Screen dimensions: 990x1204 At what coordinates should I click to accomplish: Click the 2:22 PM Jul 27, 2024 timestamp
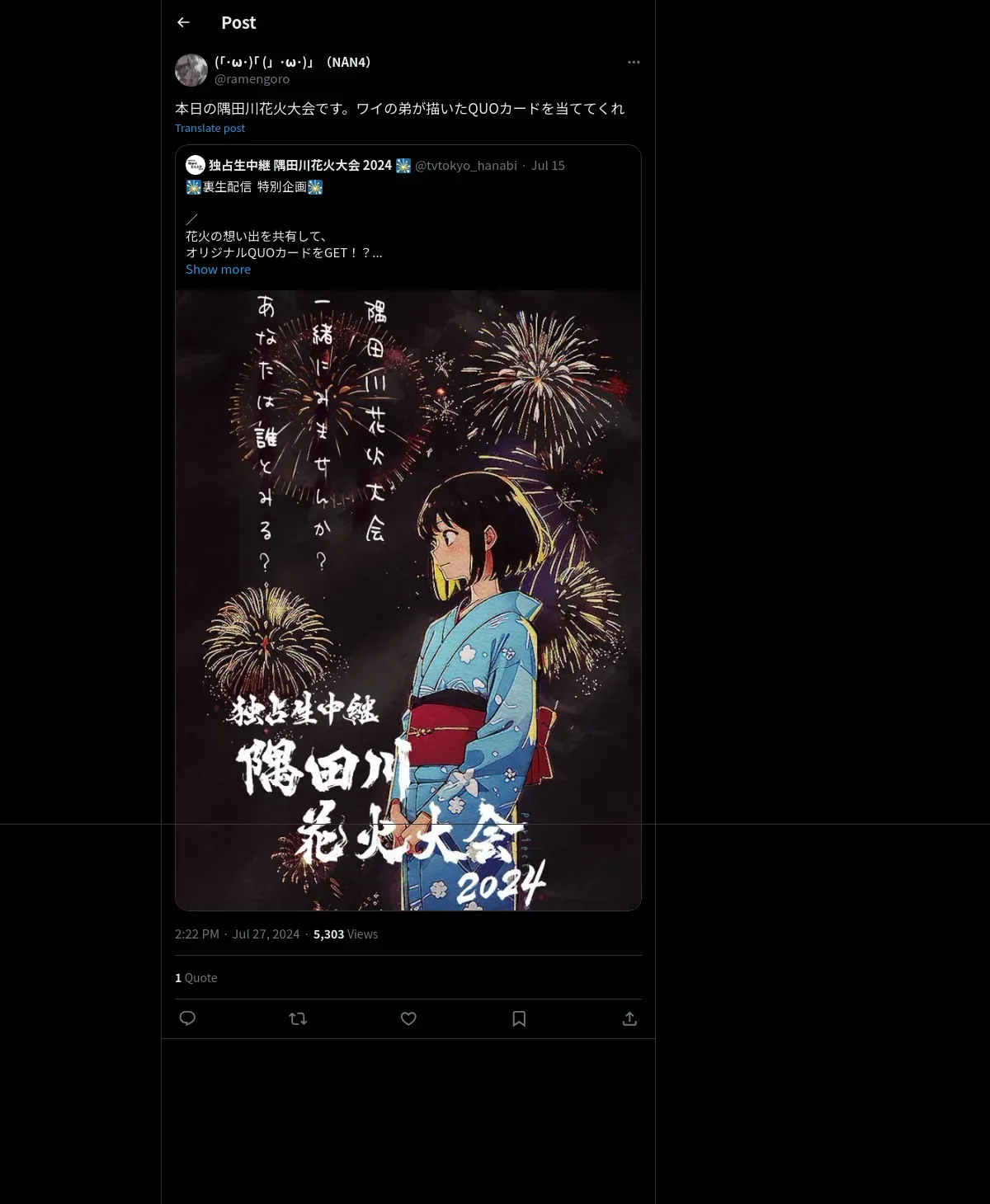(237, 934)
